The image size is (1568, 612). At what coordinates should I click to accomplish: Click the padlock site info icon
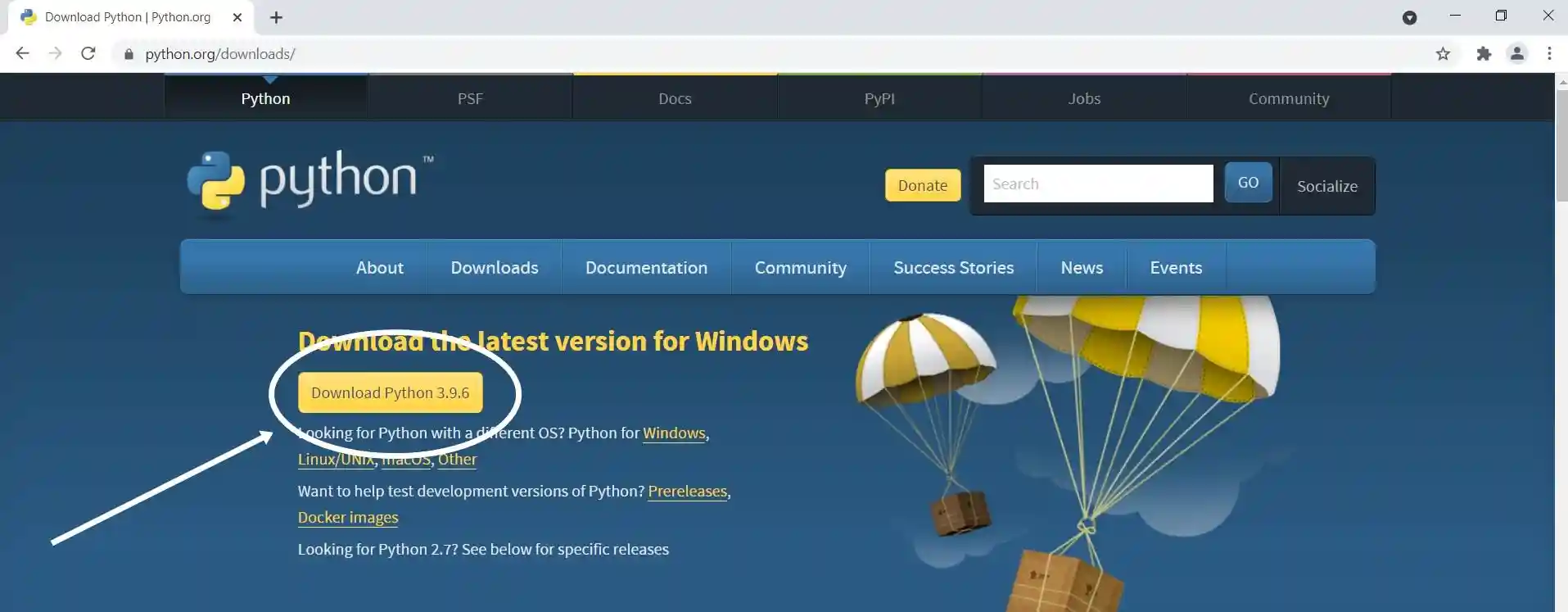click(129, 54)
